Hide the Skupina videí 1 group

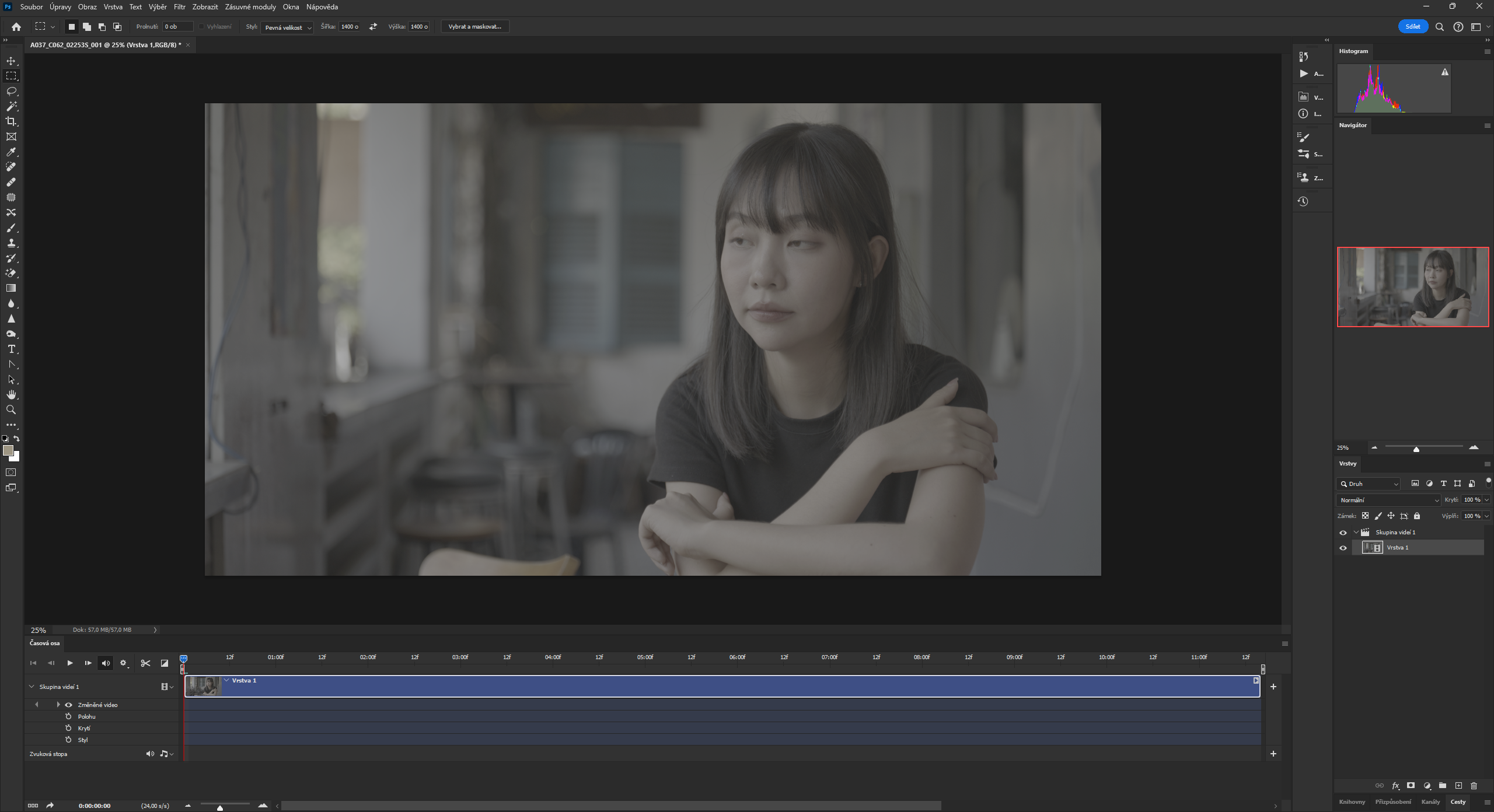tap(1343, 533)
